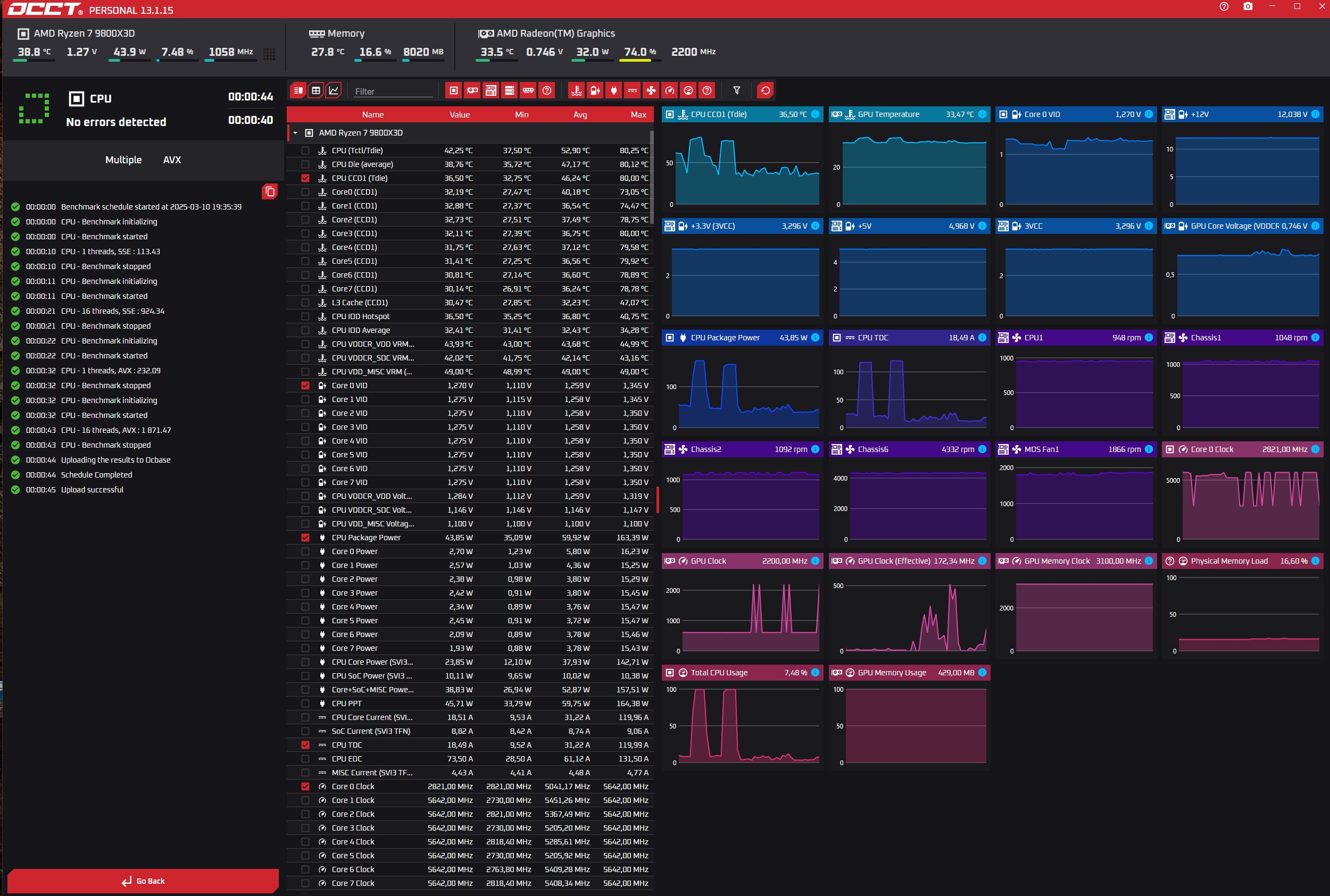The height and width of the screenshot is (896, 1330).
Task: Toggle the voltage sensors filter icon
Action: pos(595,90)
